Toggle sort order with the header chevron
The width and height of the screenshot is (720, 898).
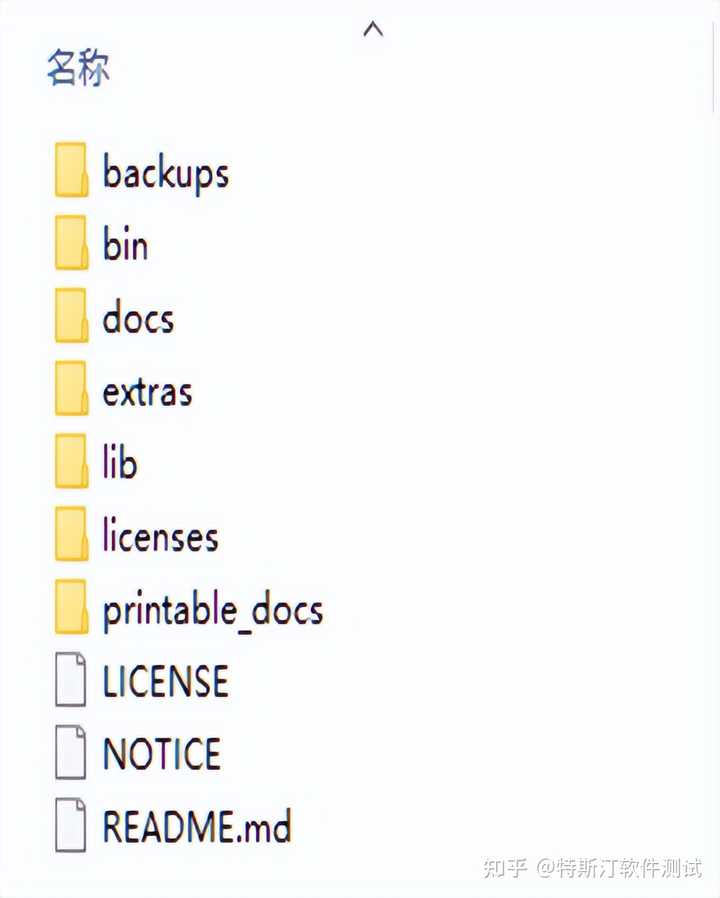tap(373, 29)
